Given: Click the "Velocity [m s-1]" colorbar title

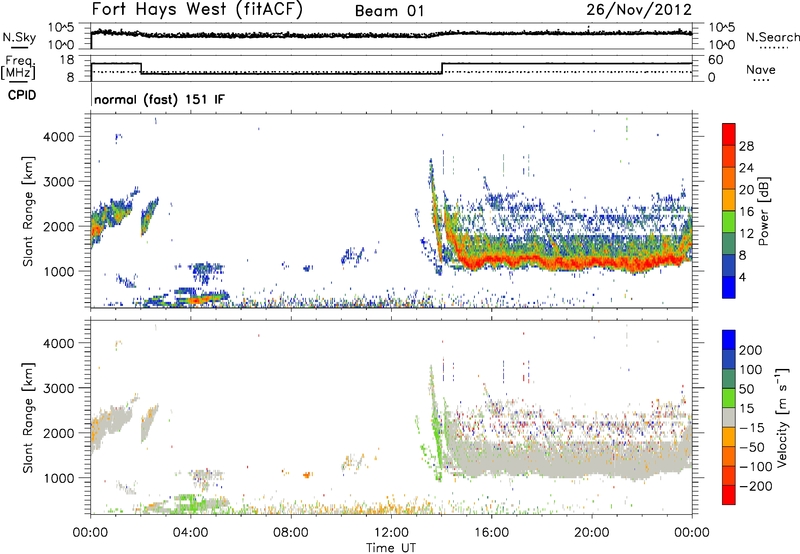Looking at the screenshot, I should (782, 417).
